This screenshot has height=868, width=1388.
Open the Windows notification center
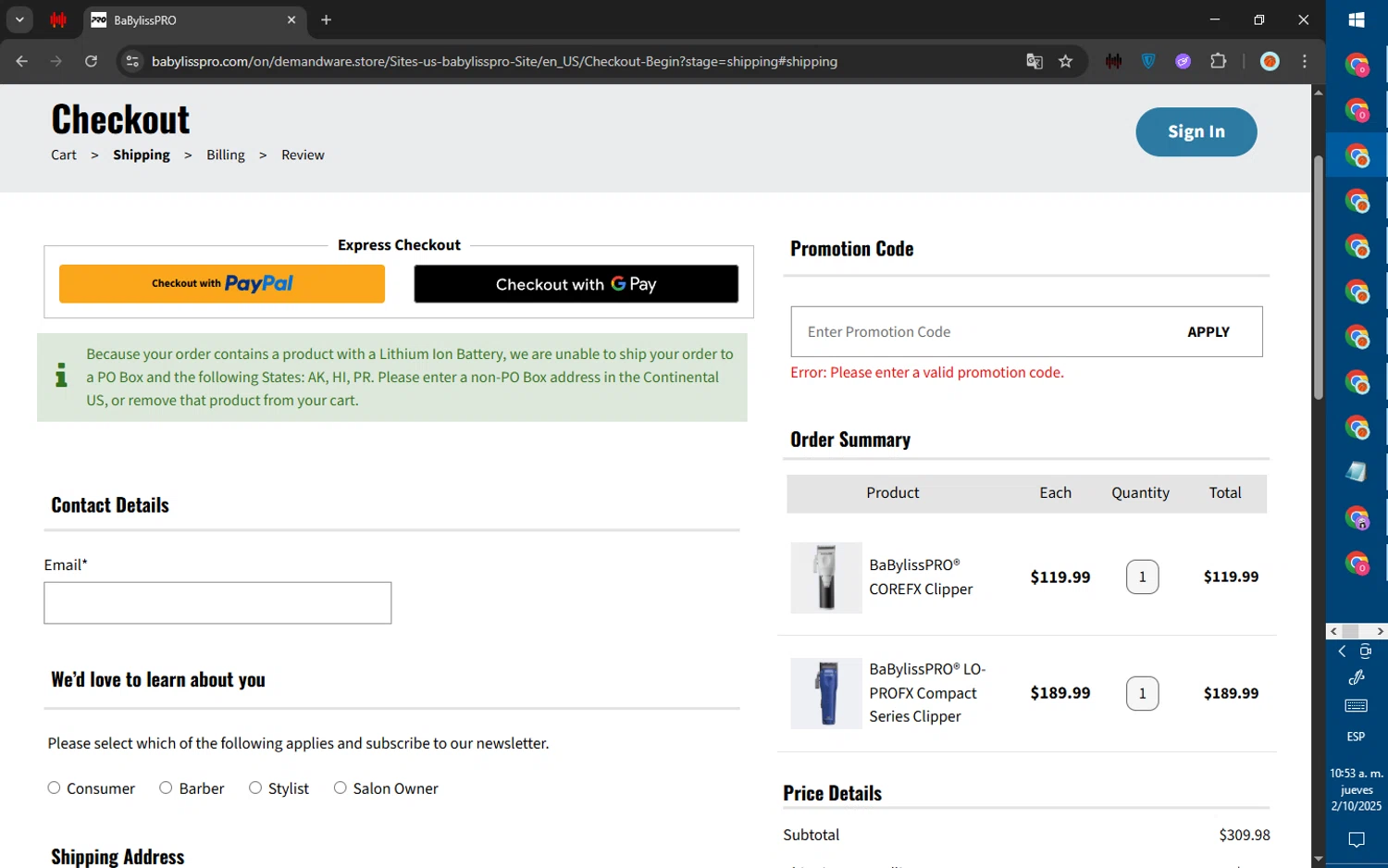tap(1357, 840)
